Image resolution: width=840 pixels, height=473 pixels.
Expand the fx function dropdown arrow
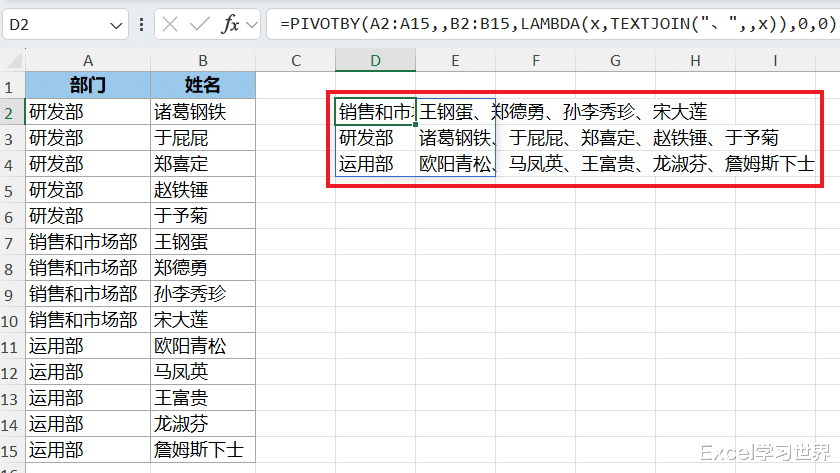coord(252,25)
